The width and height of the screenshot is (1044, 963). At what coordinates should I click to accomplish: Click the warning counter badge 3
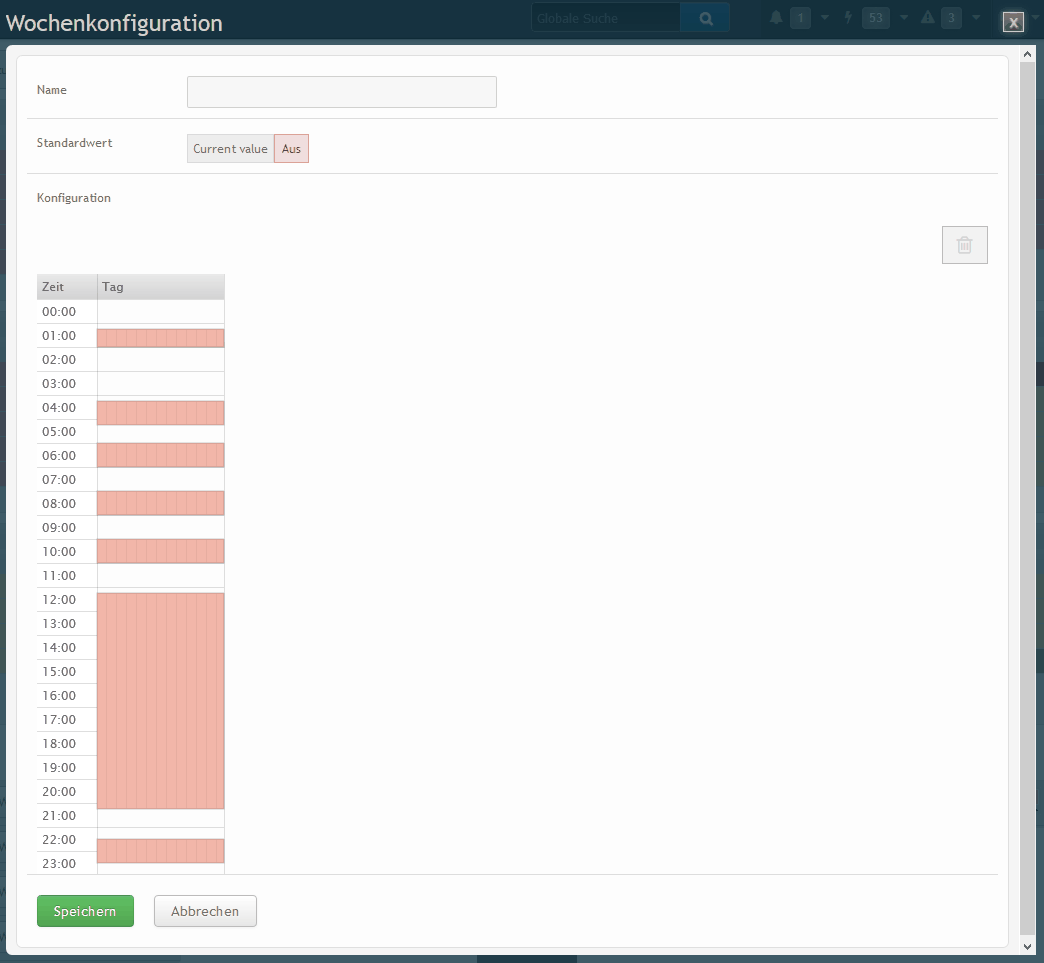951,18
